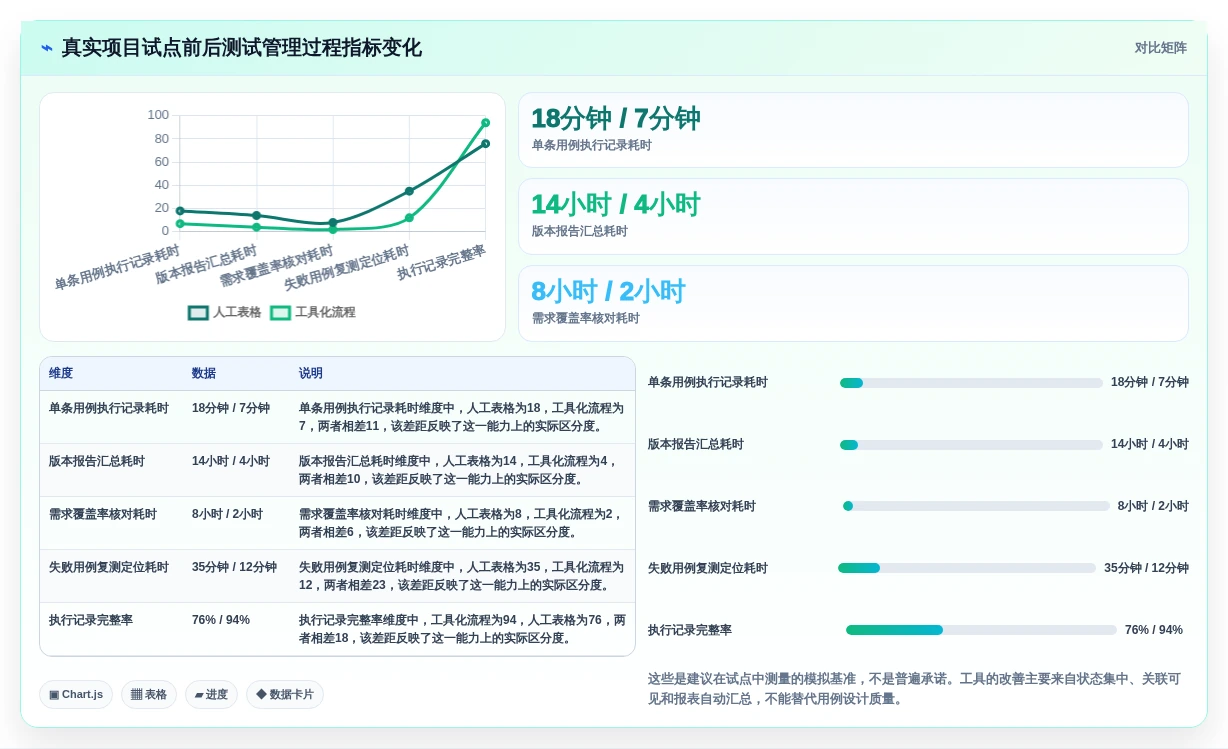Click the 人工表格 point at 版本报告汇总耗时
This screenshot has width=1228, height=749.
coord(257,215)
